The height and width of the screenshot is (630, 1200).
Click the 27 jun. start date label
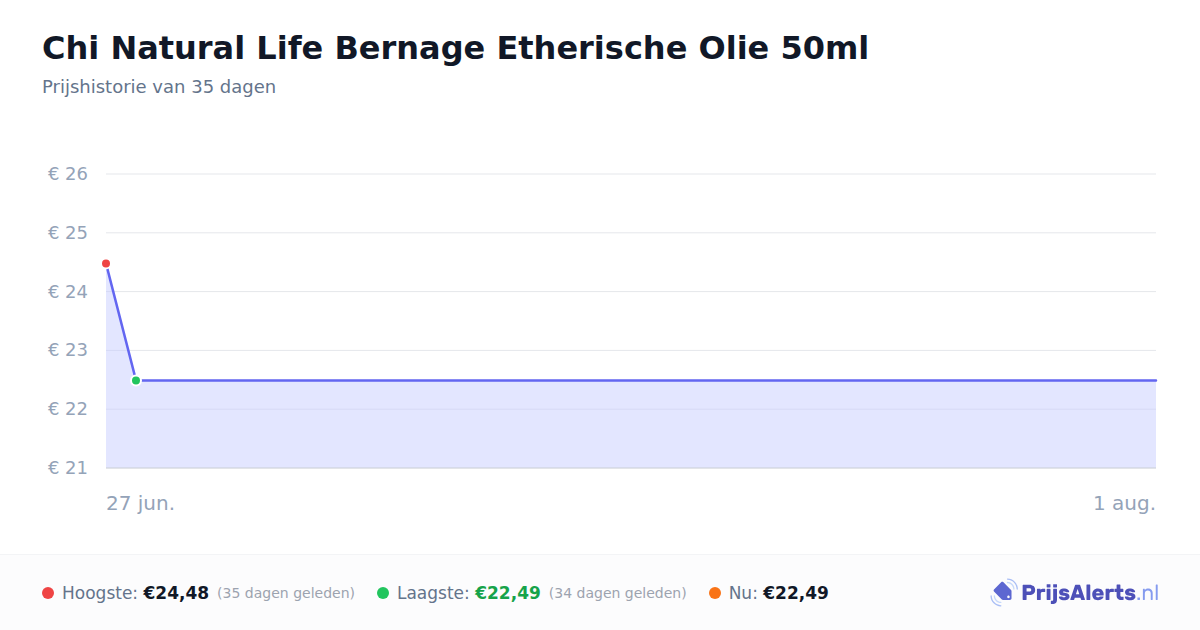click(141, 503)
